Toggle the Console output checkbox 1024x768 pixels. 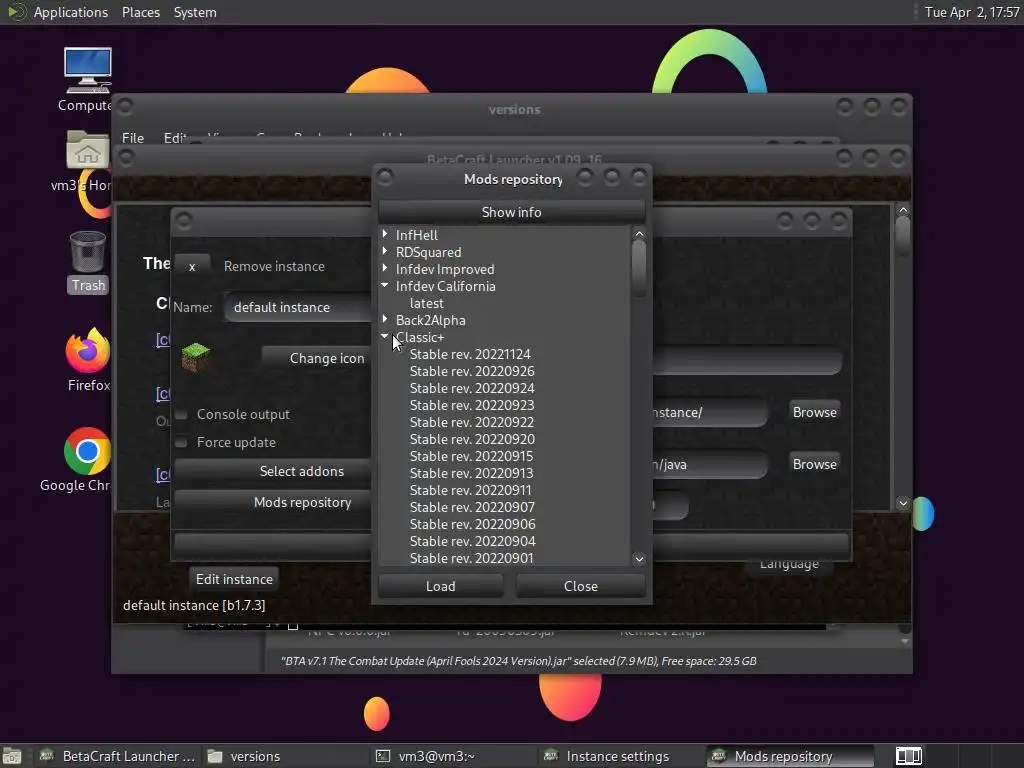pos(182,415)
